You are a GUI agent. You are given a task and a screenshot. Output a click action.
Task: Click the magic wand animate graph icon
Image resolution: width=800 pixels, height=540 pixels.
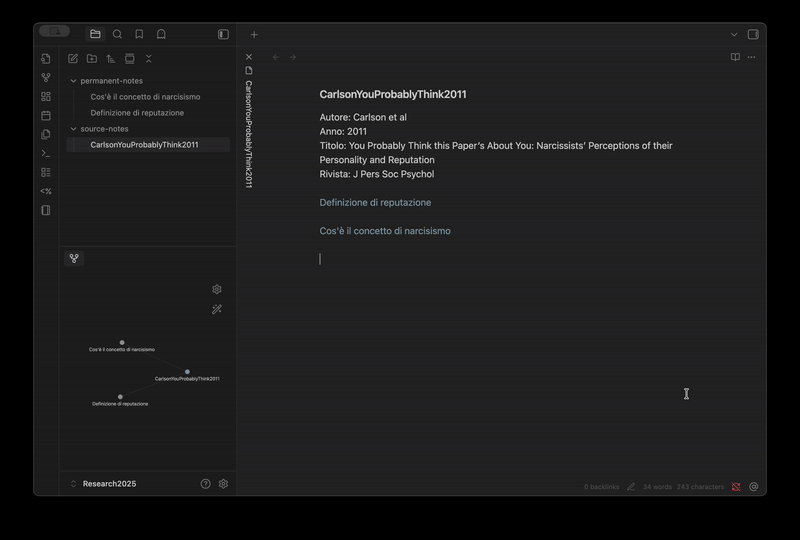pyautogui.click(x=217, y=310)
